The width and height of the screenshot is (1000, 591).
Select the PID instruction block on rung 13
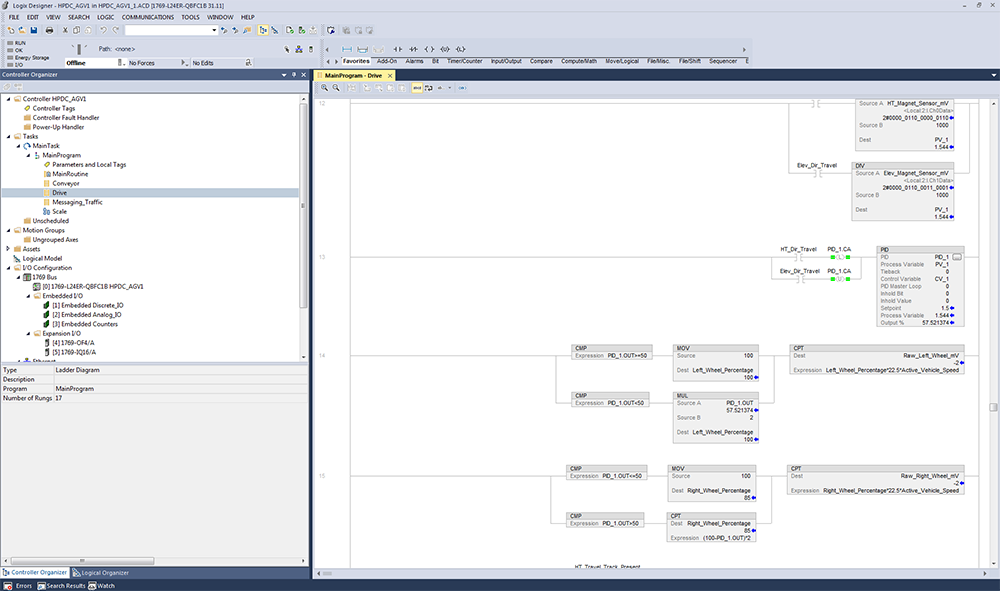(920, 286)
